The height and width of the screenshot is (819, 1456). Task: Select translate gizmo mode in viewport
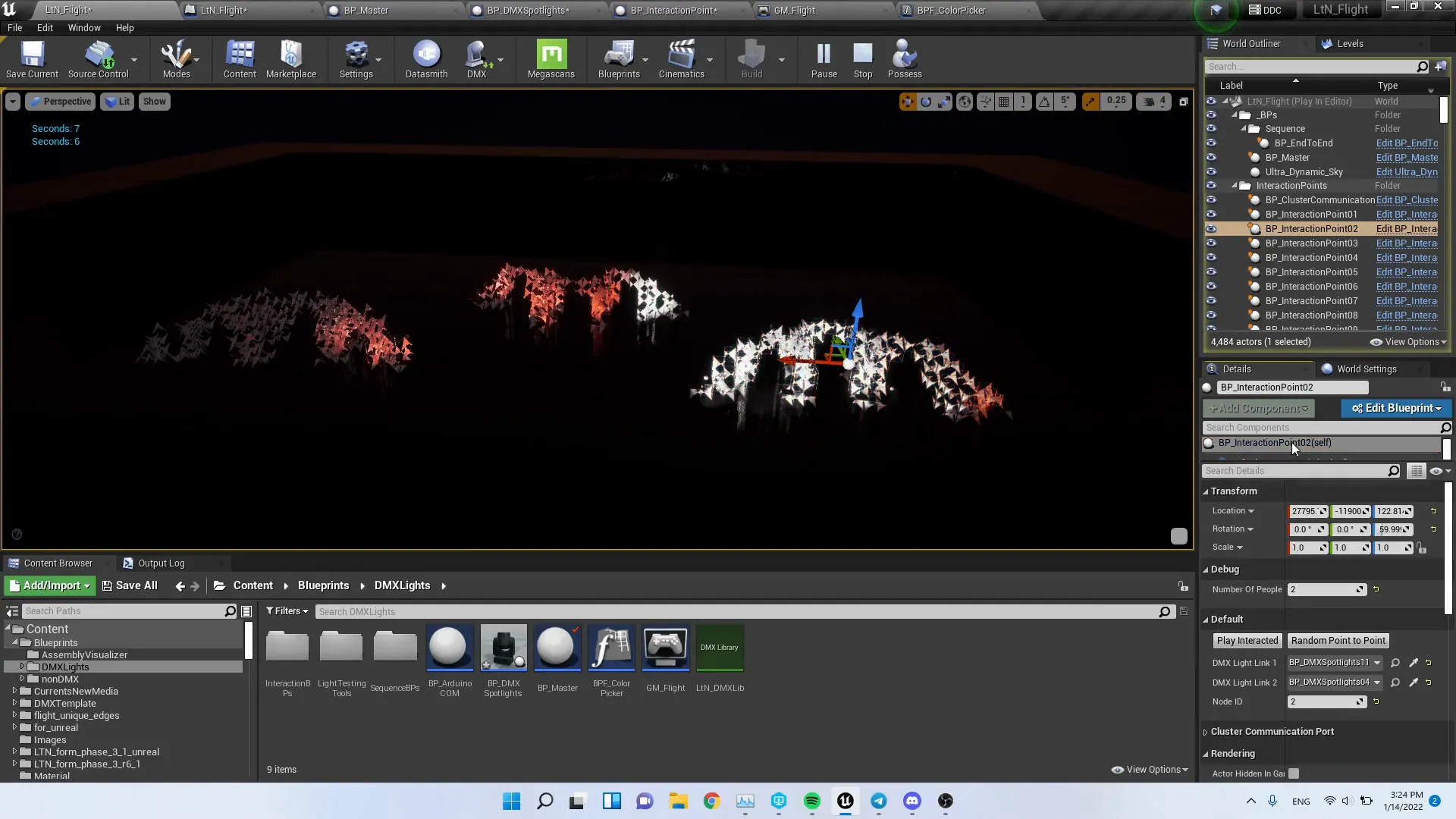click(907, 102)
